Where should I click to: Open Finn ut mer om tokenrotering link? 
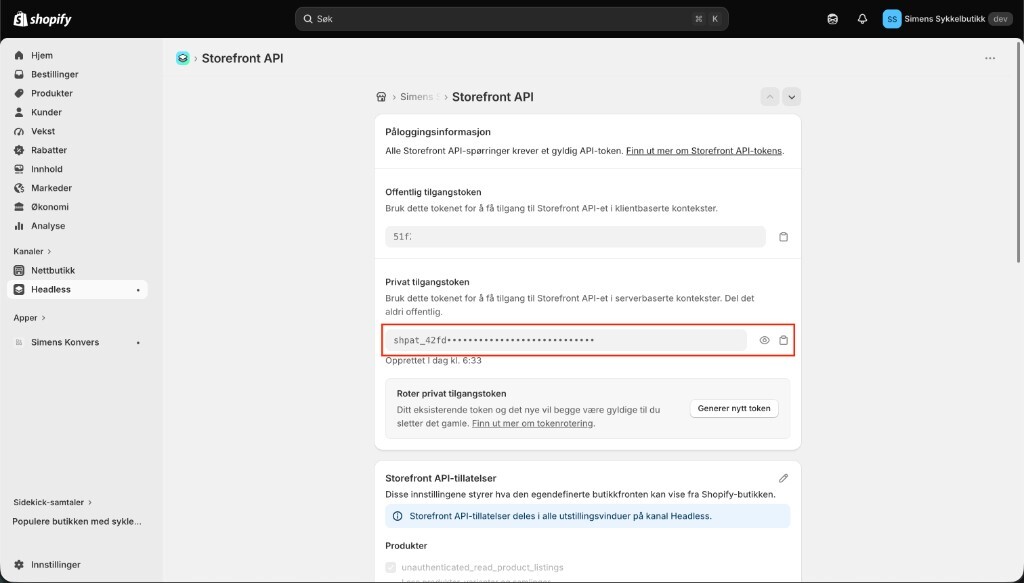pyautogui.click(x=532, y=424)
